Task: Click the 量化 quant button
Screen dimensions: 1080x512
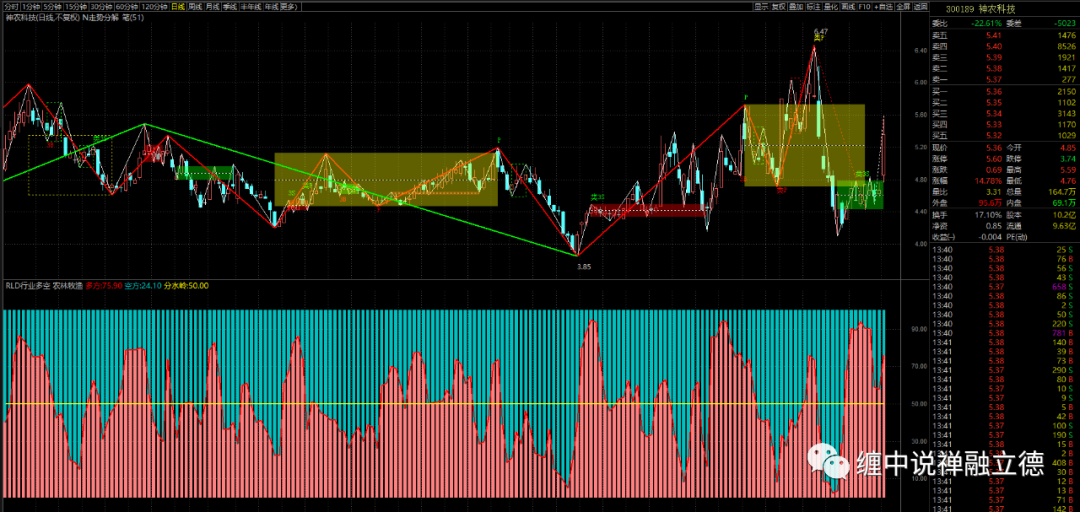Action: [x=831, y=7]
